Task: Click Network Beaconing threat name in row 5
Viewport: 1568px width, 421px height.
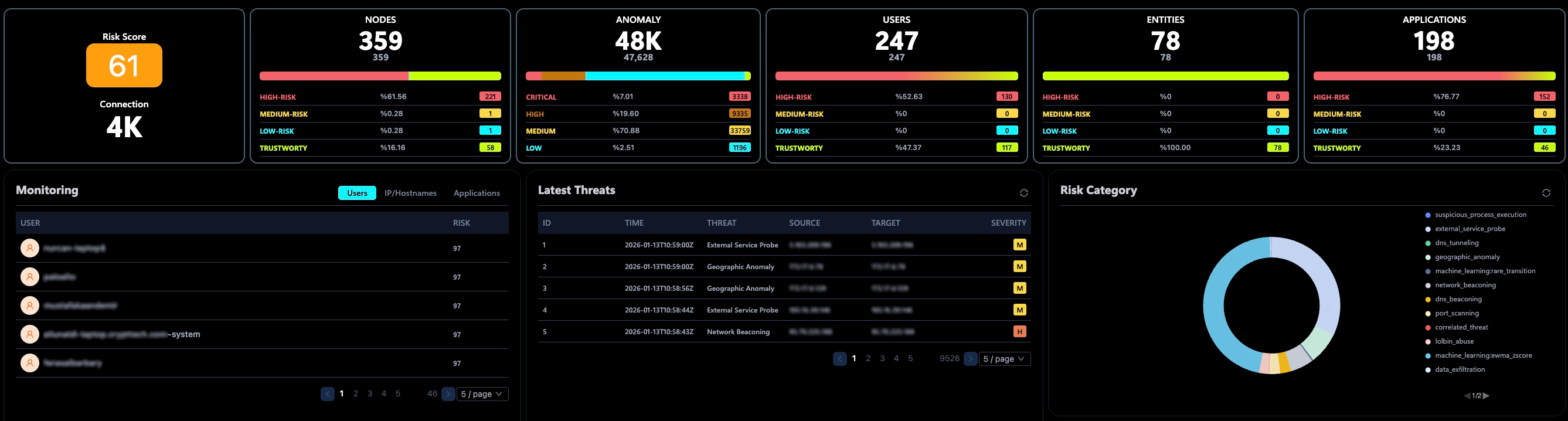Action: [738, 332]
